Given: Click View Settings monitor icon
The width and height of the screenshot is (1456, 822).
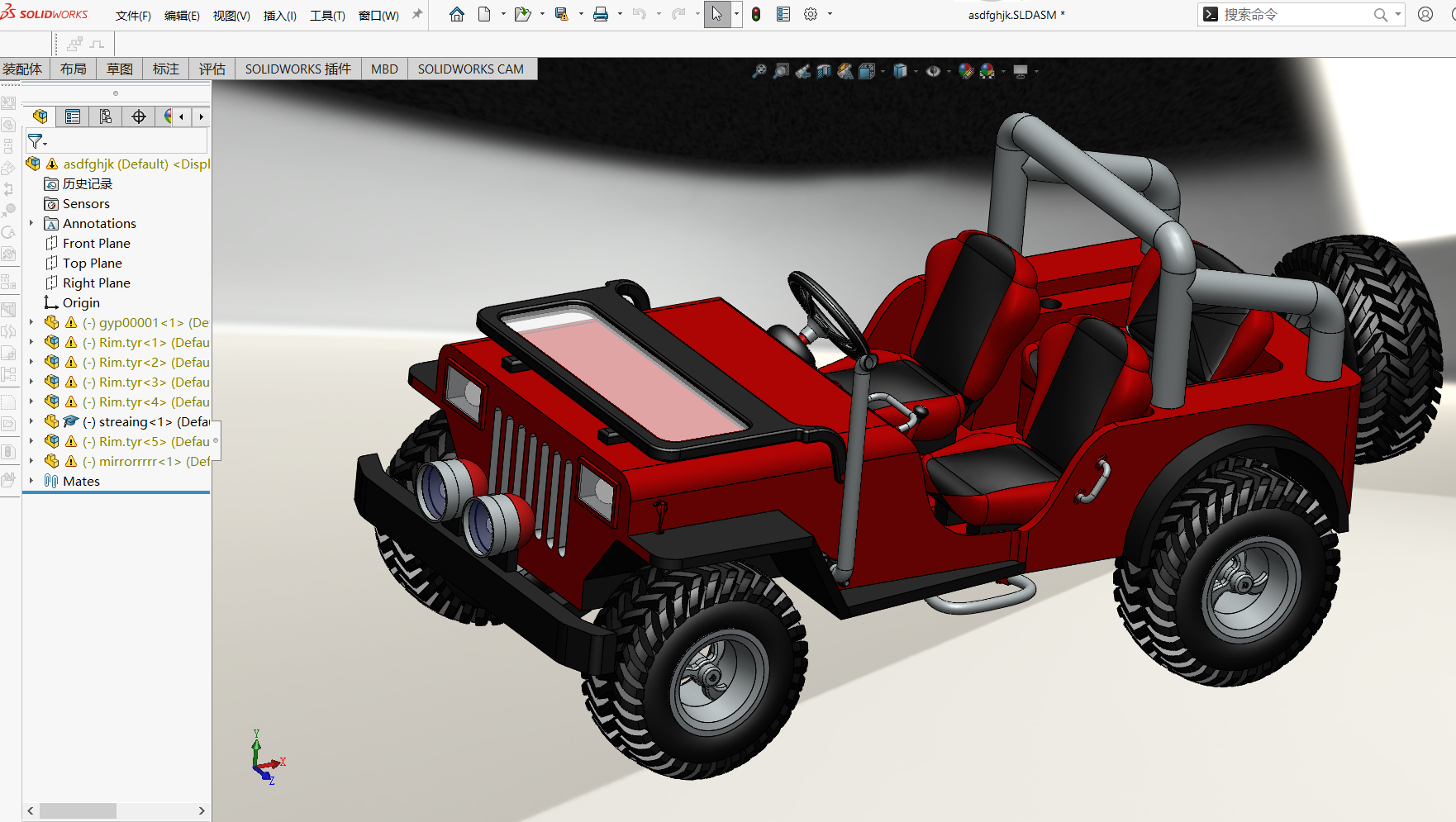Looking at the screenshot, I should click(x=1021, y=71).
